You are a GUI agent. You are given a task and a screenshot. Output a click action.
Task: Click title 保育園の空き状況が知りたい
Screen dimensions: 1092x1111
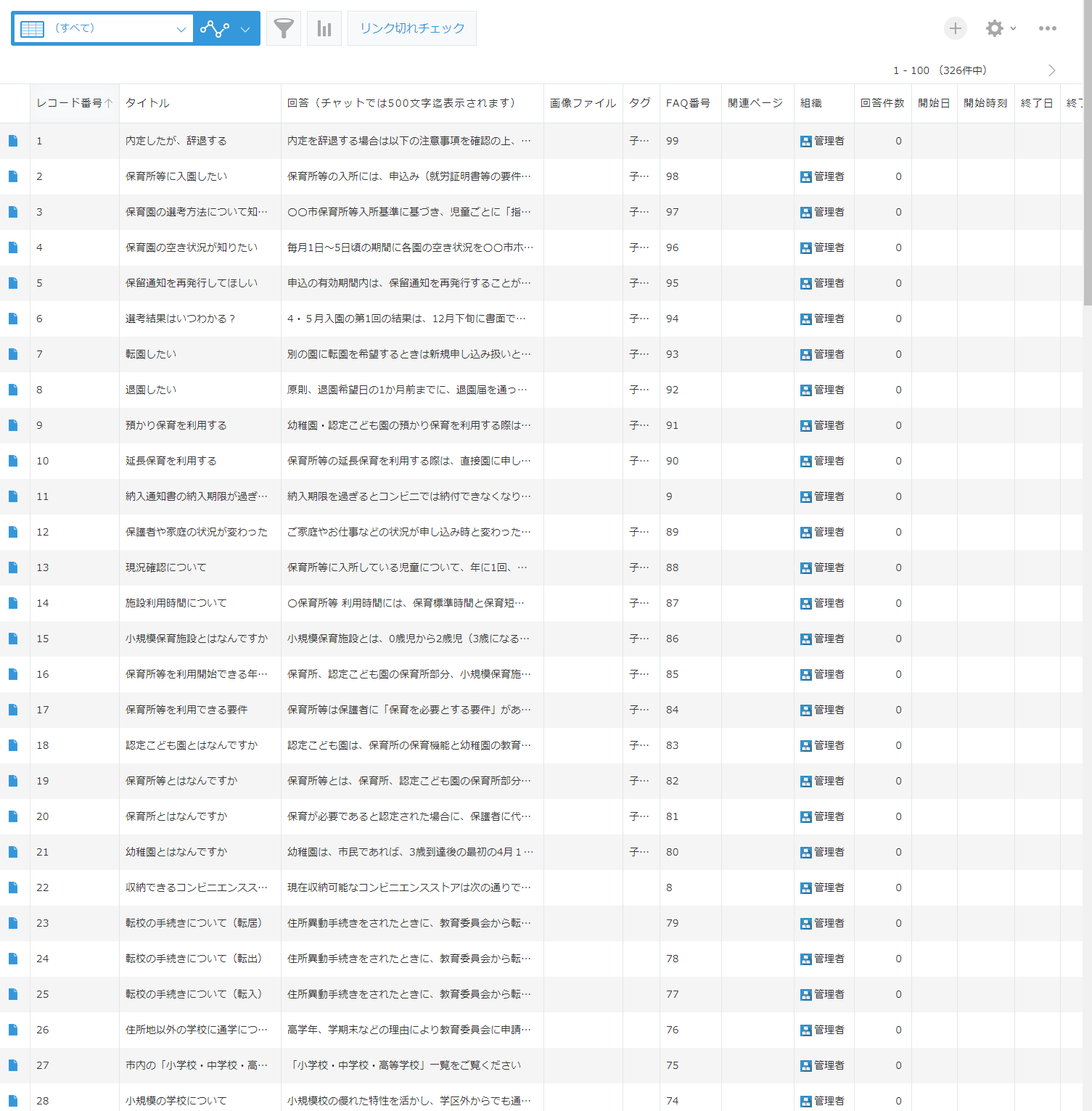pyautogui.click(x=192, y=247)
